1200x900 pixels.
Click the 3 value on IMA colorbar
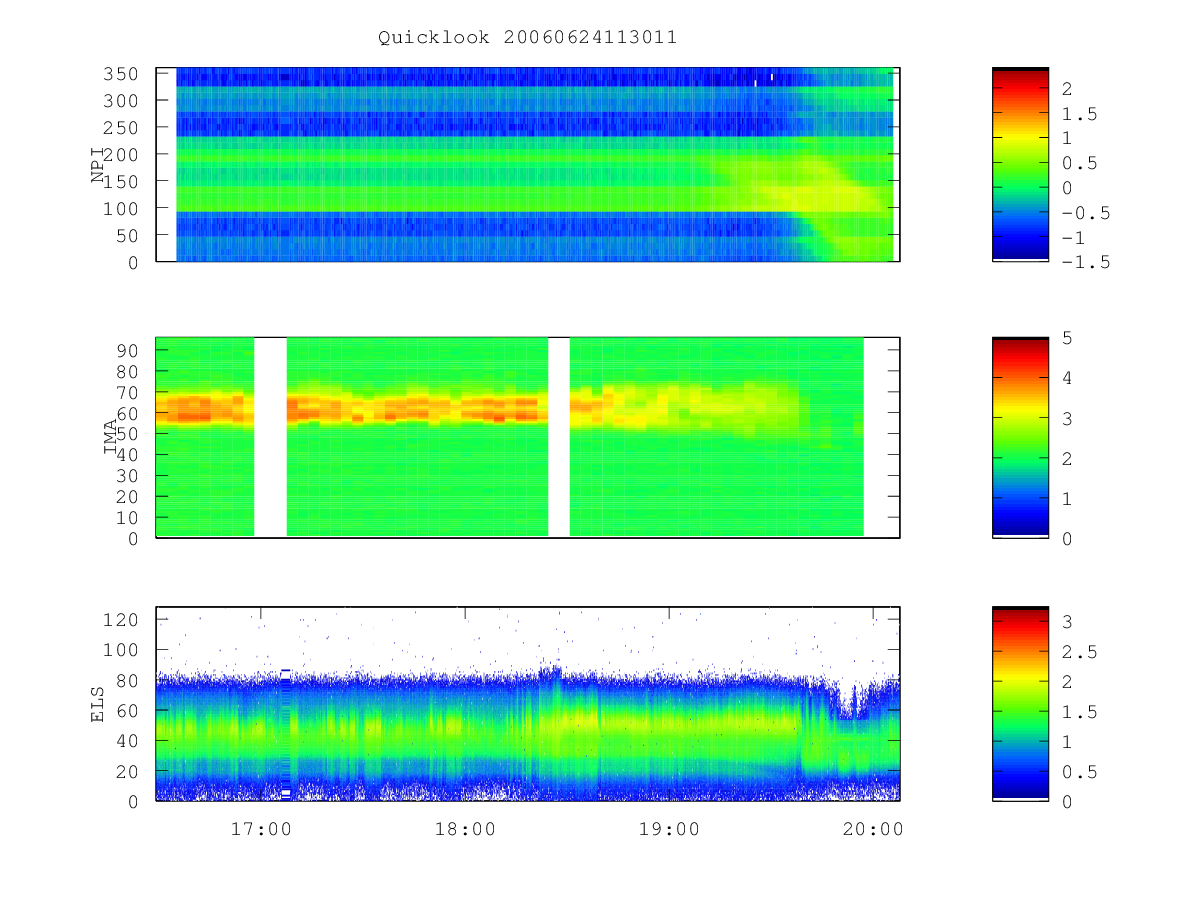[1067, 418]
